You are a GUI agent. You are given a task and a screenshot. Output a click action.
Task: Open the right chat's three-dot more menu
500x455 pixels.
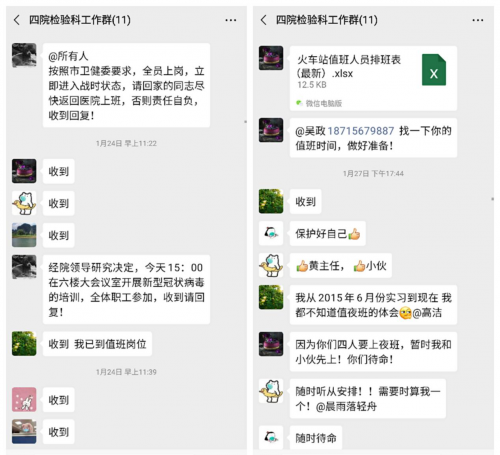click(478, 20)
